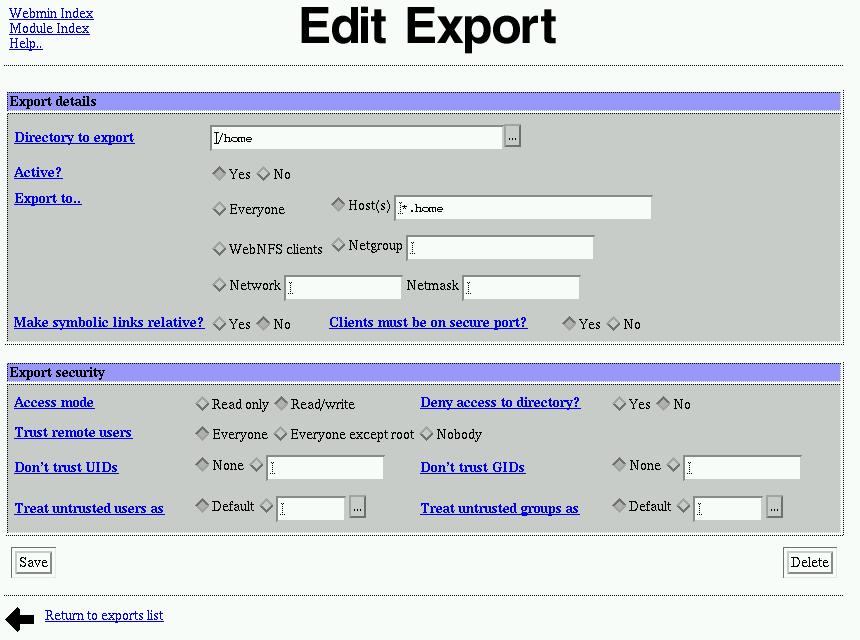
Task: Select Yes for symbolic links relative
Action: pos(220,324)
